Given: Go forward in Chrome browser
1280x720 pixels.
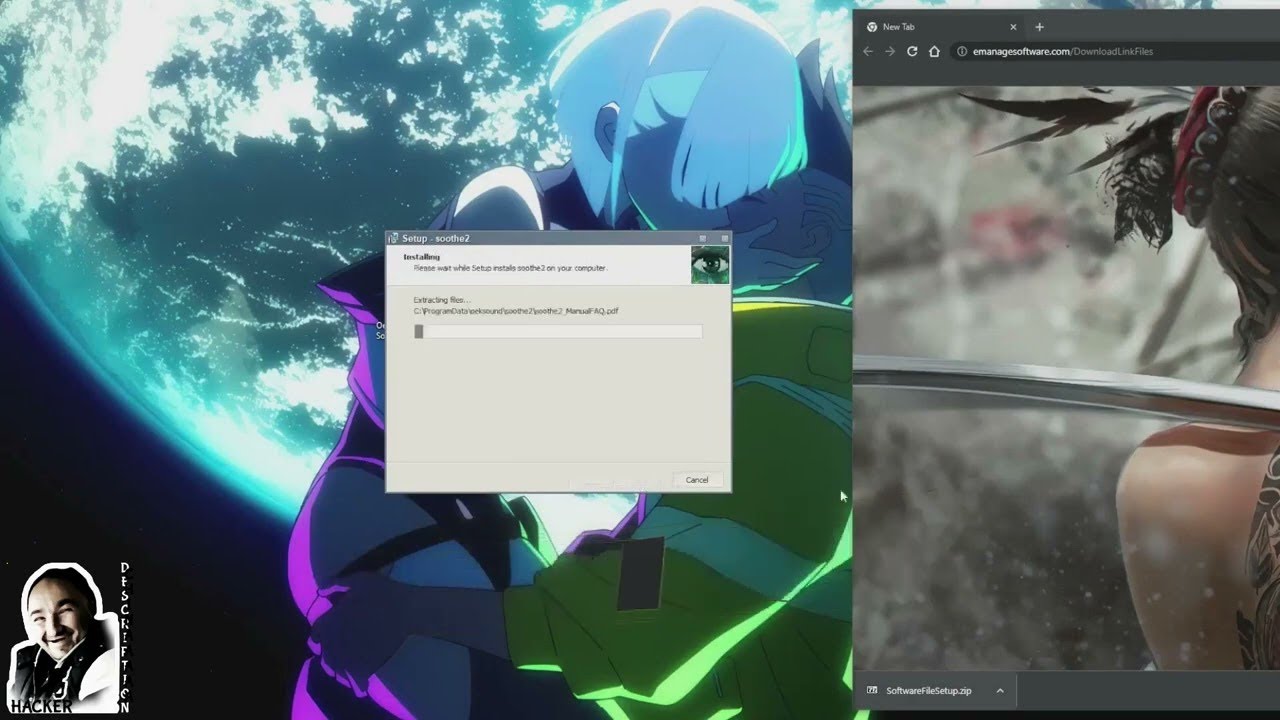Looking at the screenshot, I should 890,51.
